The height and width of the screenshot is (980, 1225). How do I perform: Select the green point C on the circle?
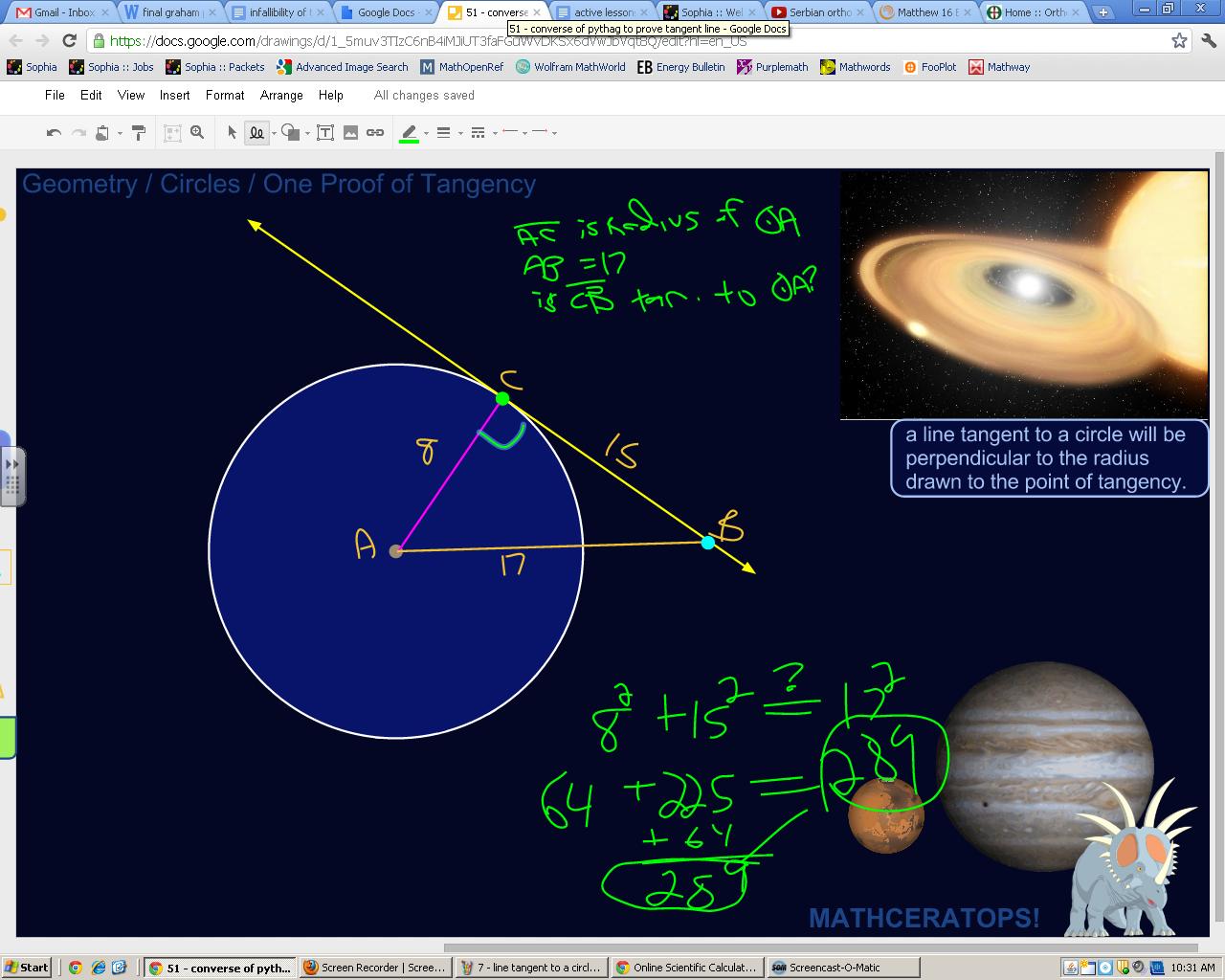[x=502, y=397]
